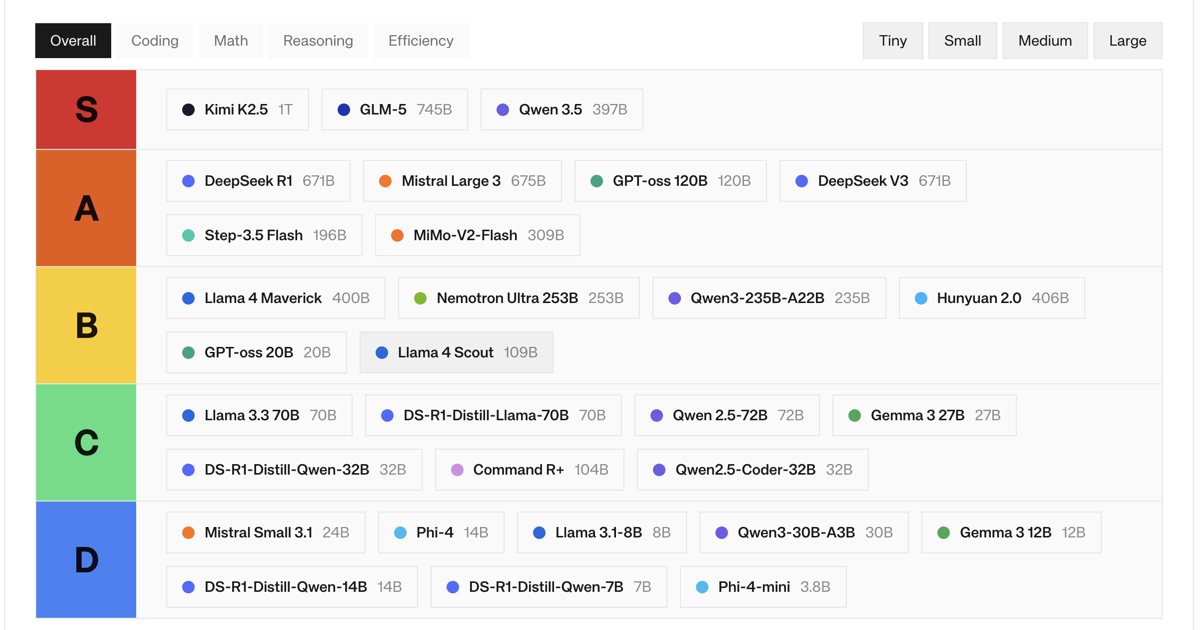Switch to the Coding tab

(x=154, y=40)
